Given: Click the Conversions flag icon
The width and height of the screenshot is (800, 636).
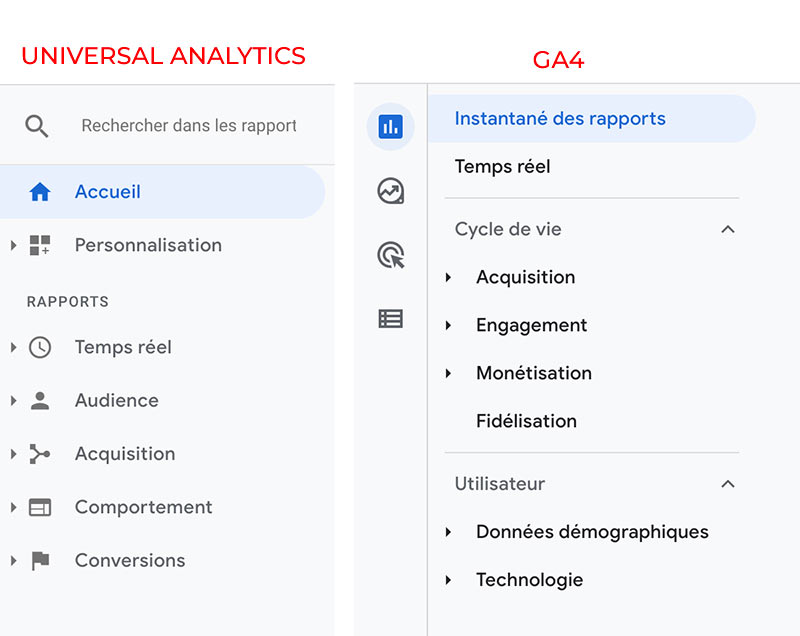Looking at the screenshot, I should click(x=40, y=561).
